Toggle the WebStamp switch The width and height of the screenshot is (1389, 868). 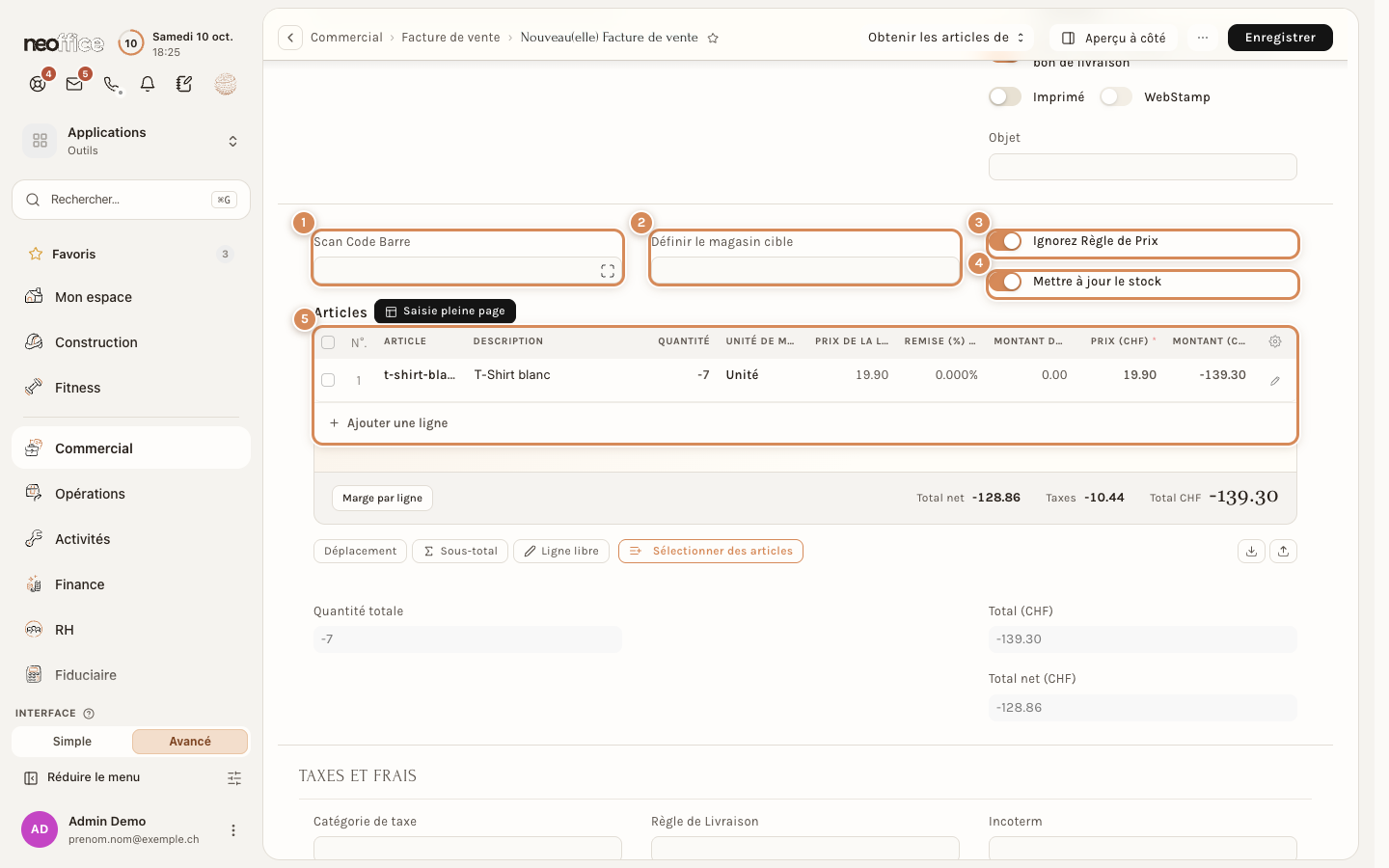tap(1116, 96)
